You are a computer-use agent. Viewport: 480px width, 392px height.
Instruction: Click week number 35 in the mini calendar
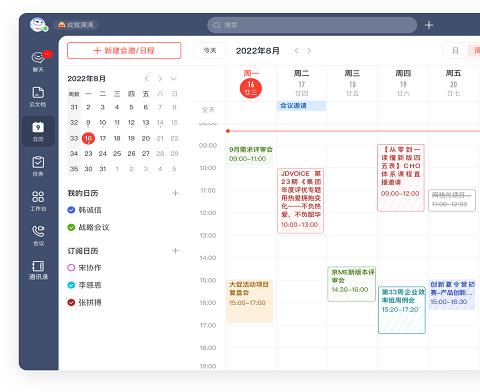(x=74, y=169)
